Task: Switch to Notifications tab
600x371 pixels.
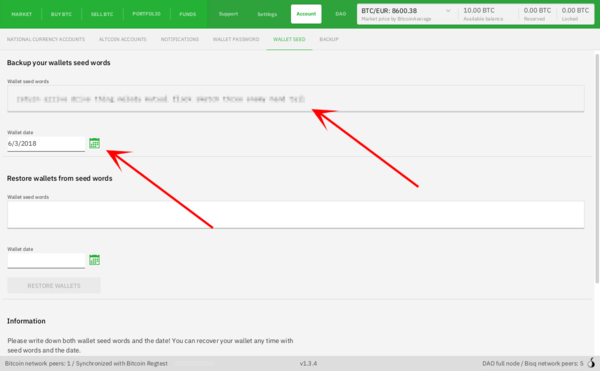Action: point(180,39)
